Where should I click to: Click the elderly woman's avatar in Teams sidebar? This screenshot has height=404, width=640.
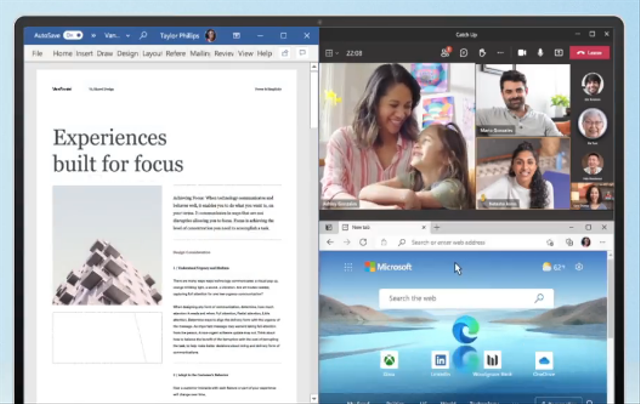(x=592, y=123)
